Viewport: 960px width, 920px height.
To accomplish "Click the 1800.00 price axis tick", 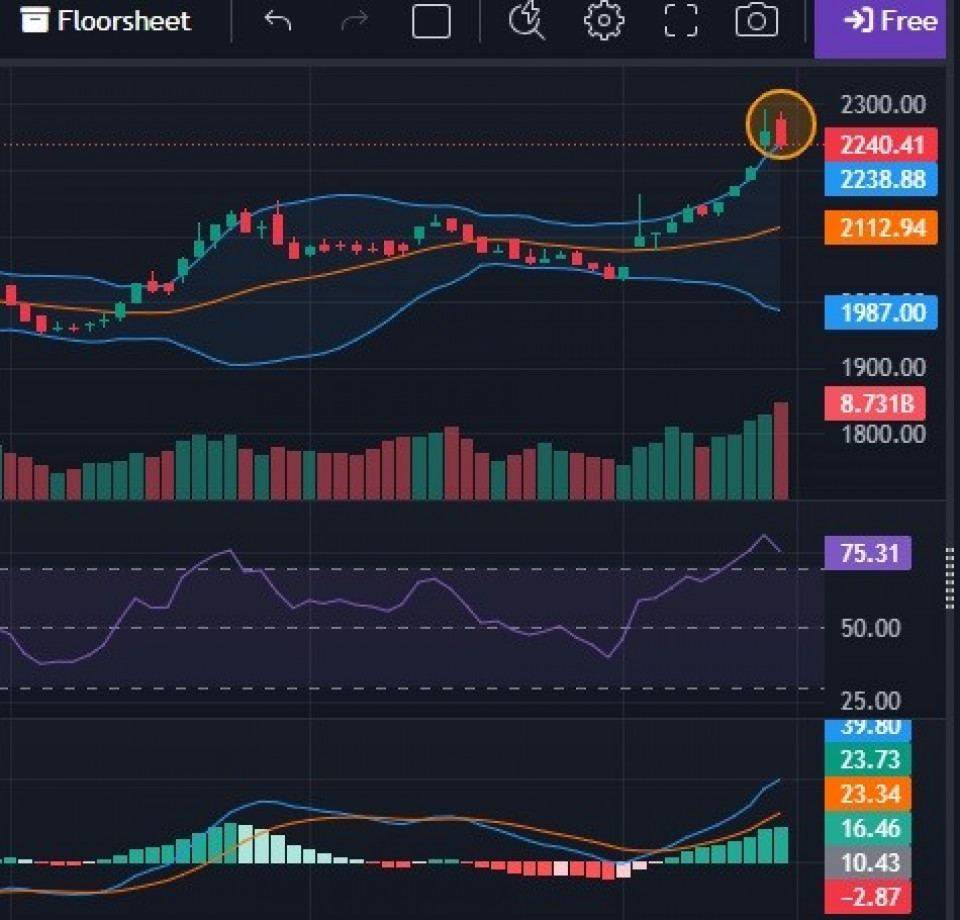I will pyautogui.click(x=883, y=434).
